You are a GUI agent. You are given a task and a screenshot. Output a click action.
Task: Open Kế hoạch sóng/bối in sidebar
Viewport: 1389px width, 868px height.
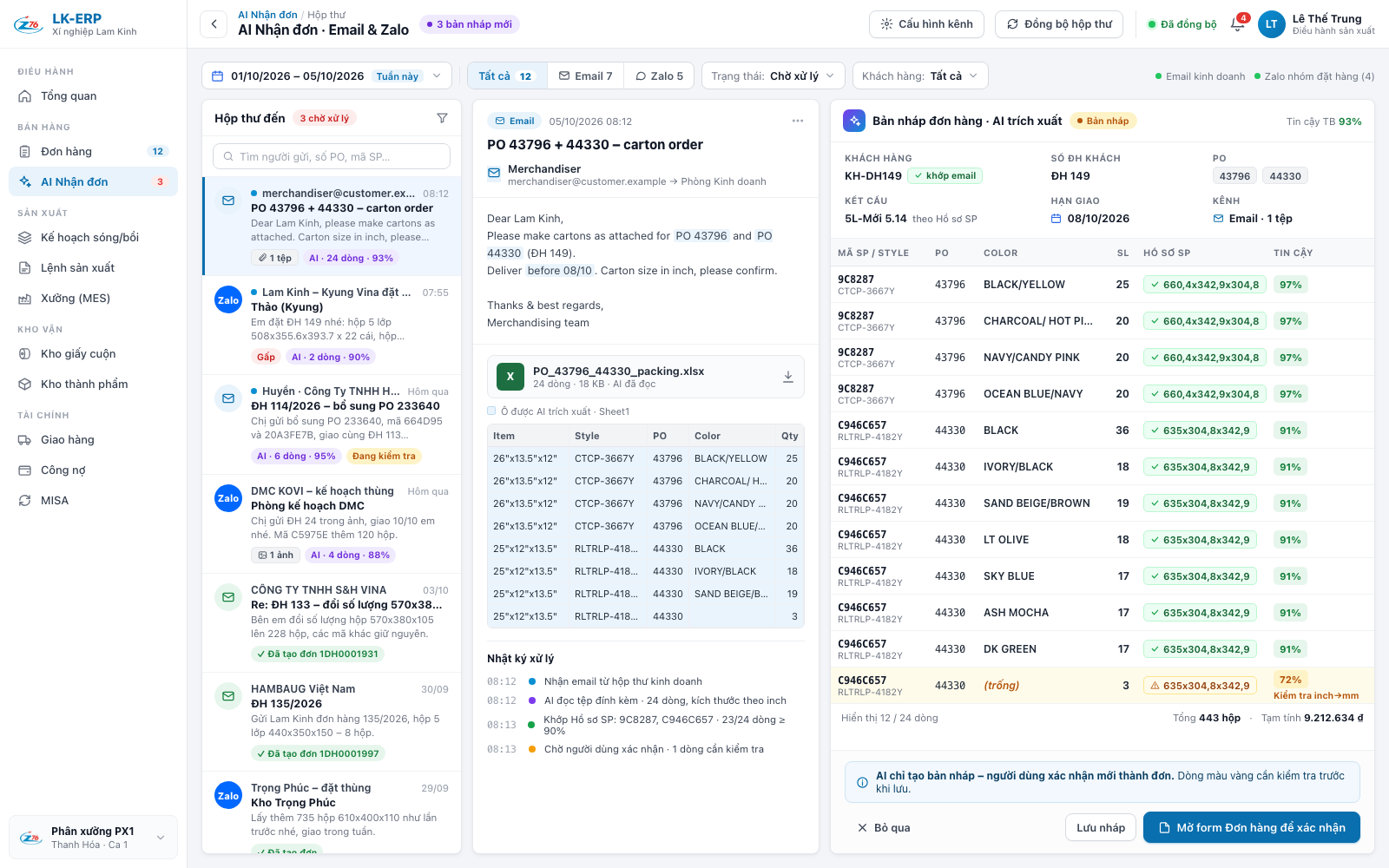click(94, 237)
